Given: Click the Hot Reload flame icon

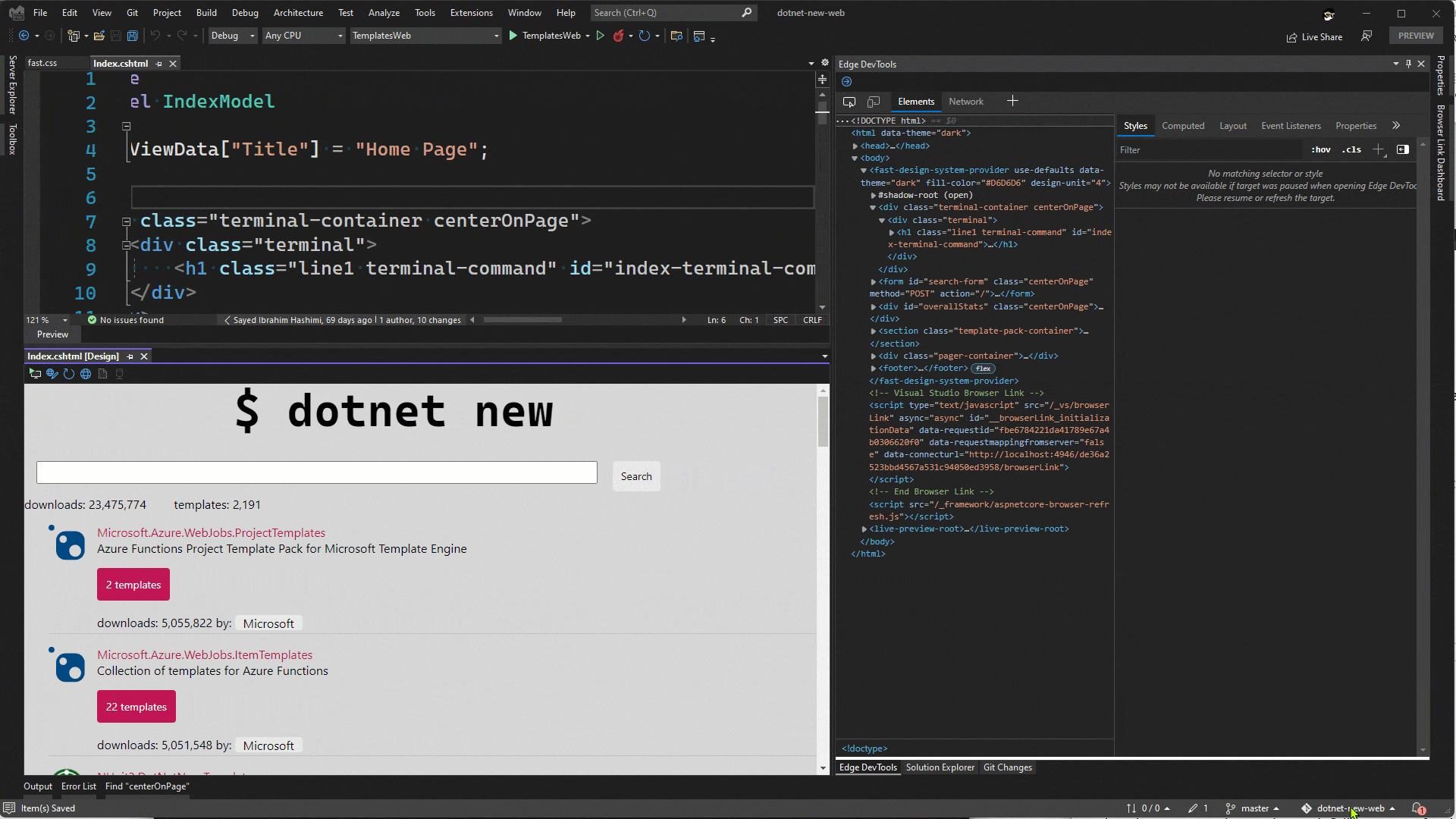Looking at the screenshot, I should pyautogui.click(x=618, y=36).
